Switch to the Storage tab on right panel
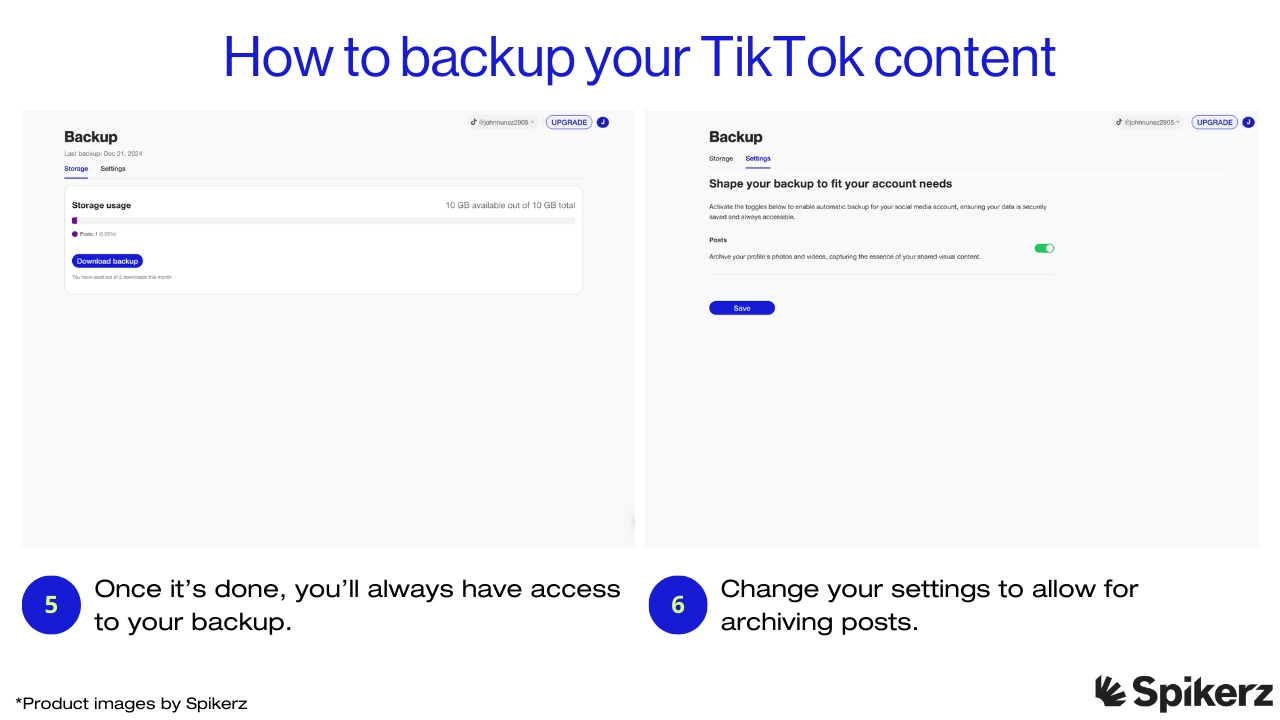1280x720 pixels. coord(720,158)
